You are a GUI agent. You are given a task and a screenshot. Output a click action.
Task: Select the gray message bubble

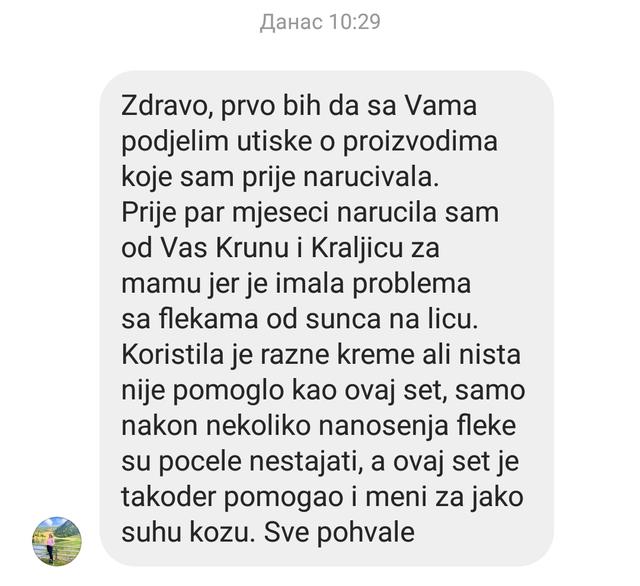(x=327, y=318)
